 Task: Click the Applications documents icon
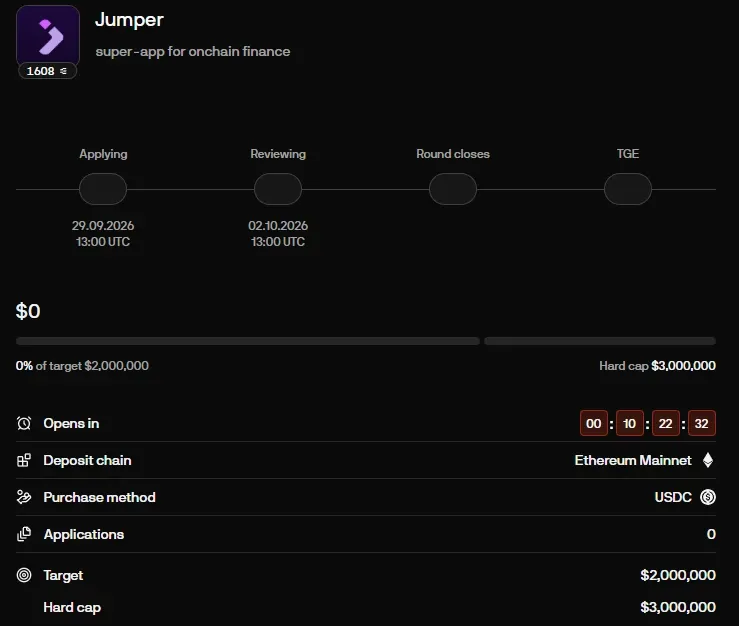point(24,534)
